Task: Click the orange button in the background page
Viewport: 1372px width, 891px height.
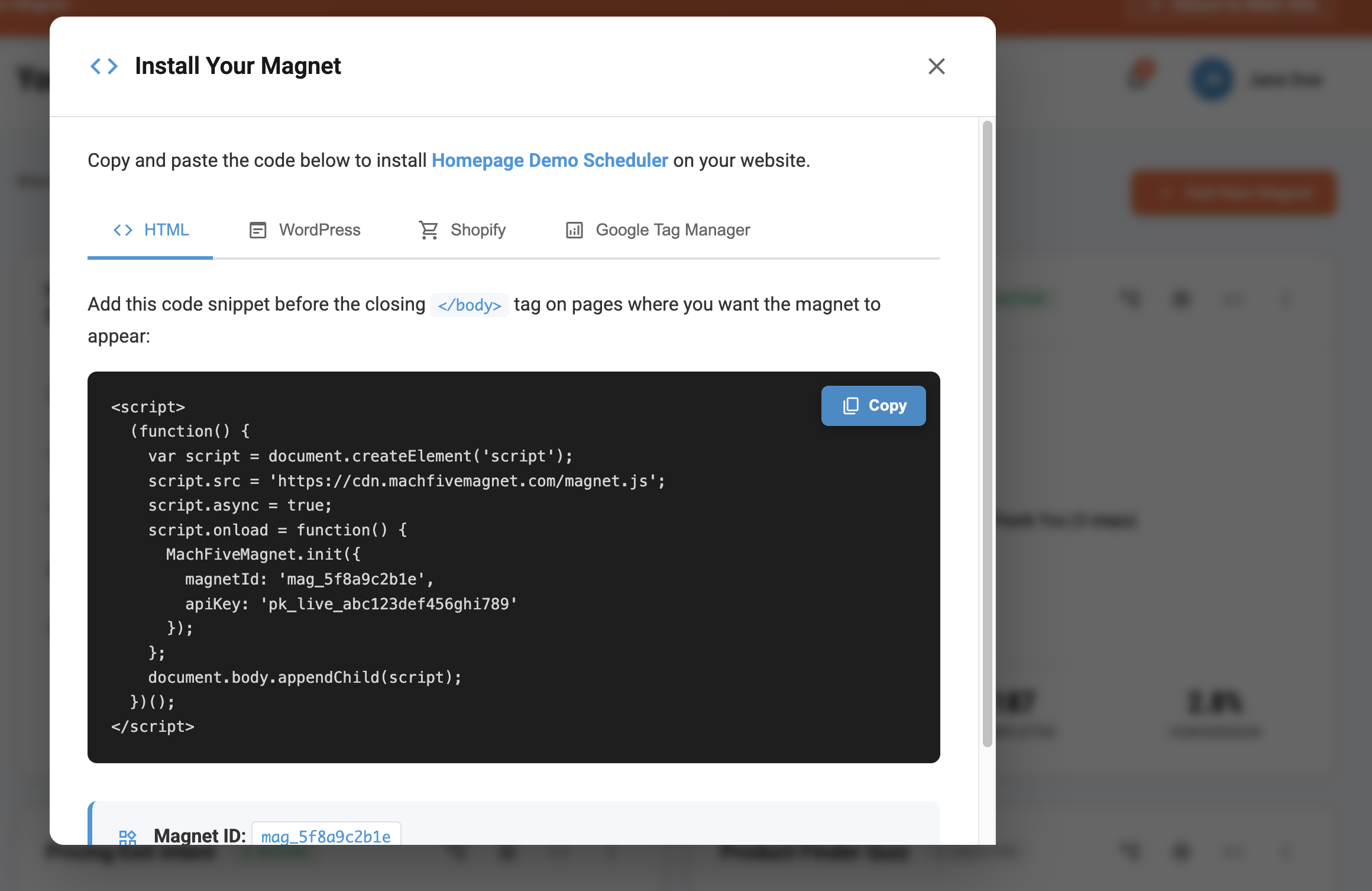Action: click(x=1232, y=192)
